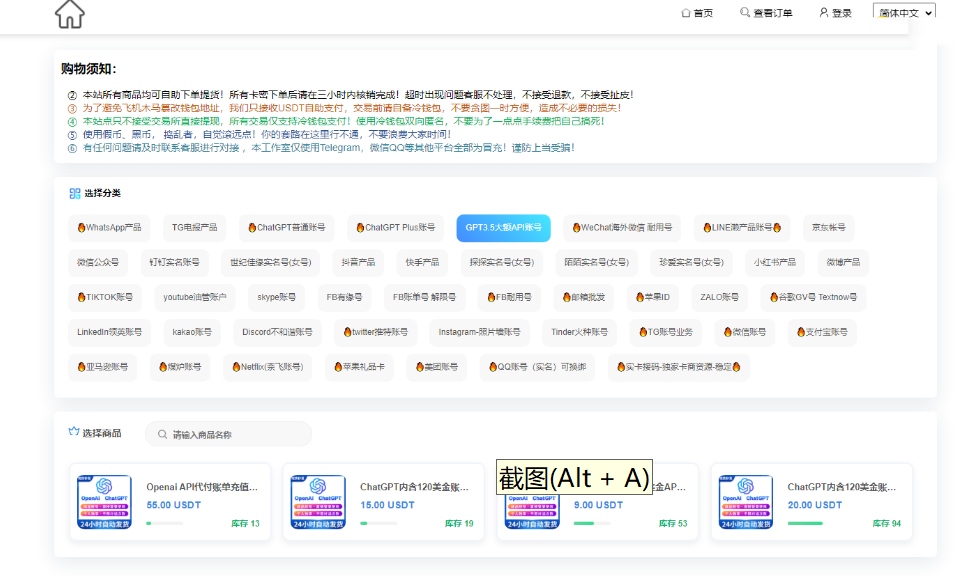Image resolution: width=965 pixels, height=576 pixels.
Task: Open the thumbnail of the 15.00 USDT product
Action: pos(318,502)
